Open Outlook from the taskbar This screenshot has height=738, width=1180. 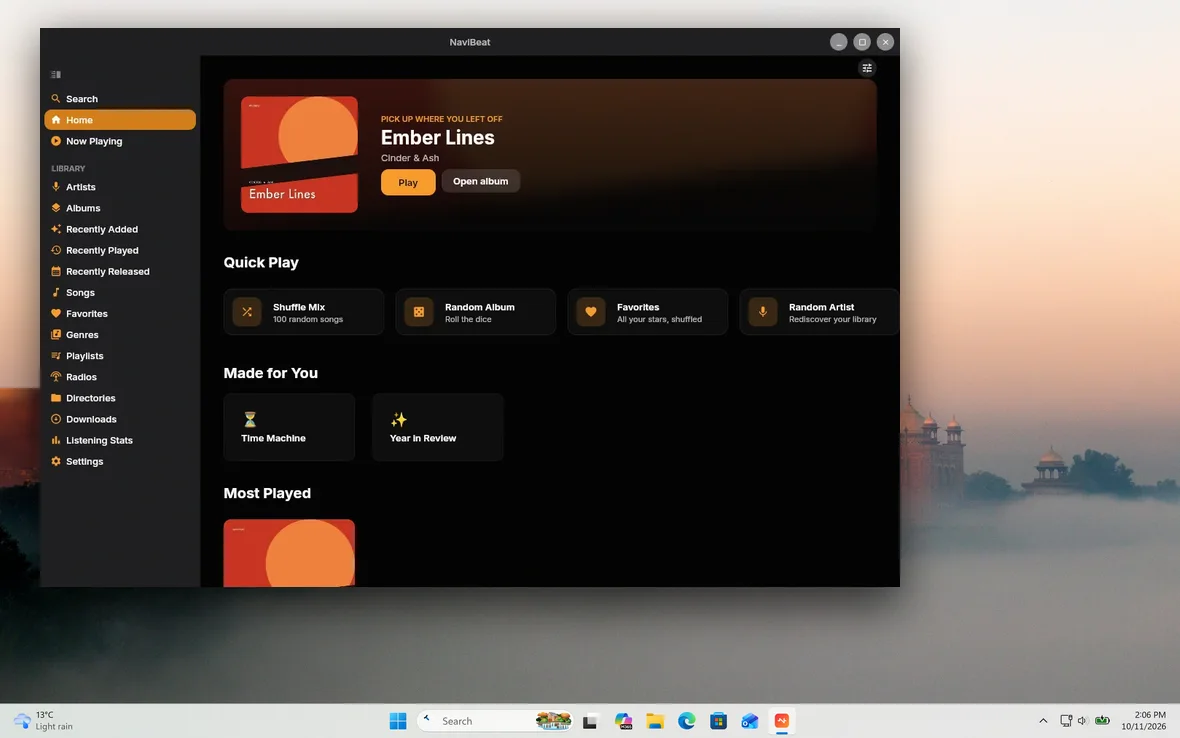click(750, 721)
